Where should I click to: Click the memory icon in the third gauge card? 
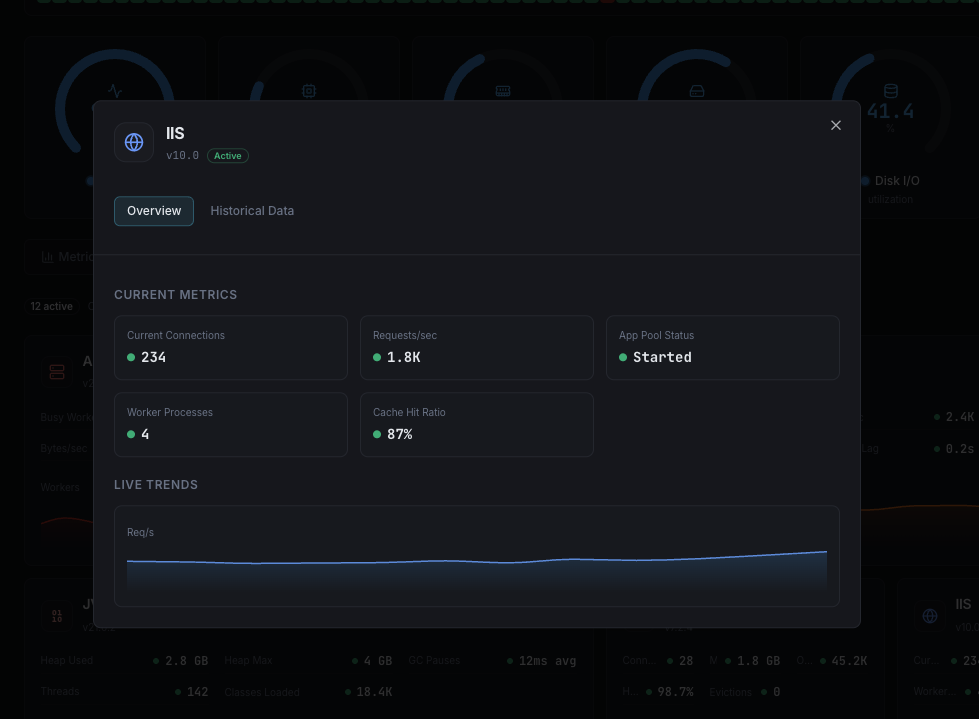[502, 90]
